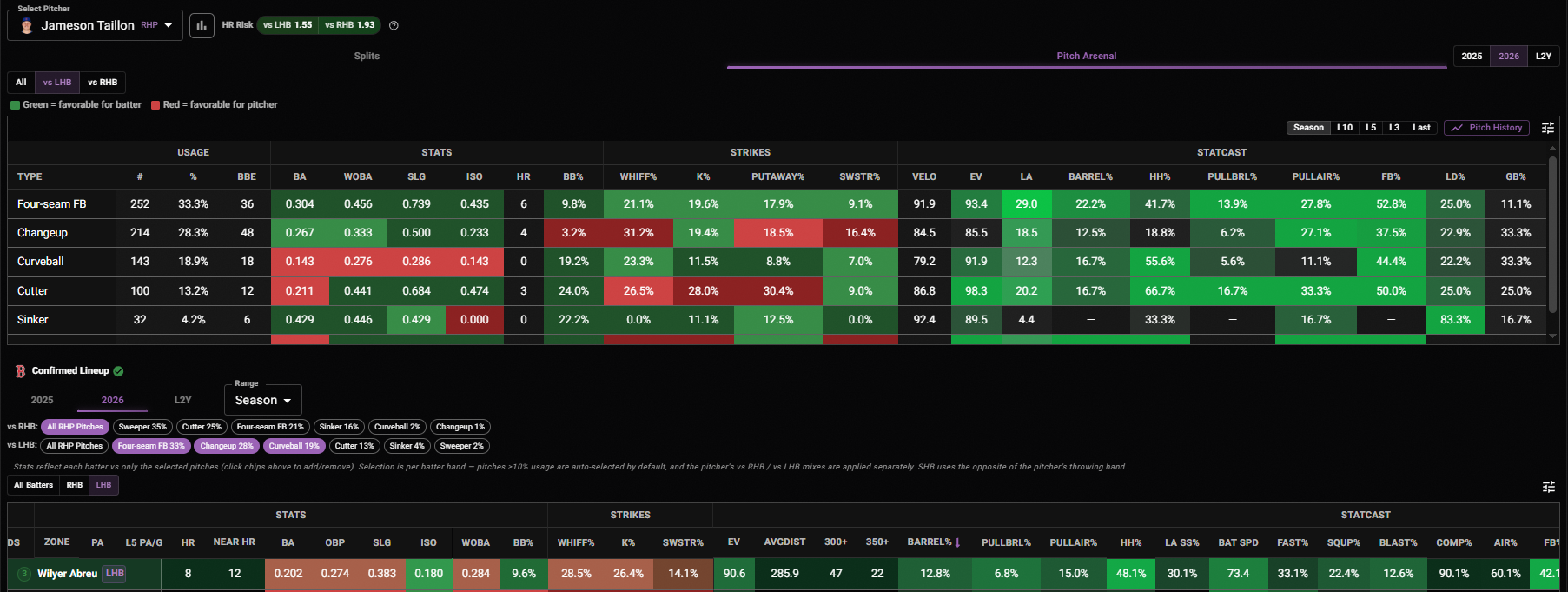The height and width of the screenshot is (592, 1568).
Task: Toggle the Sweeper 35% pitch chip
Action: [142, 427]
